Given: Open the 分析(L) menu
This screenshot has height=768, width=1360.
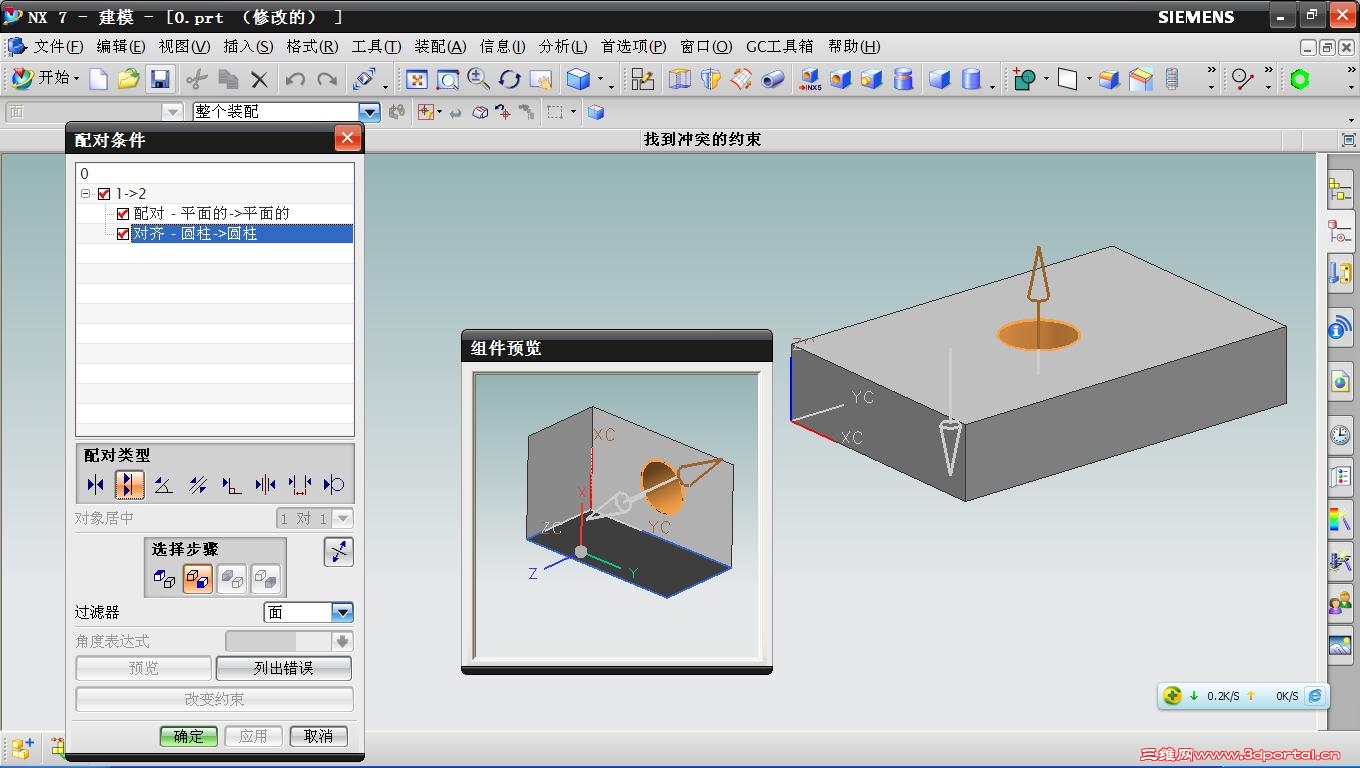Looking at the screenshot, I should point(563,46).
